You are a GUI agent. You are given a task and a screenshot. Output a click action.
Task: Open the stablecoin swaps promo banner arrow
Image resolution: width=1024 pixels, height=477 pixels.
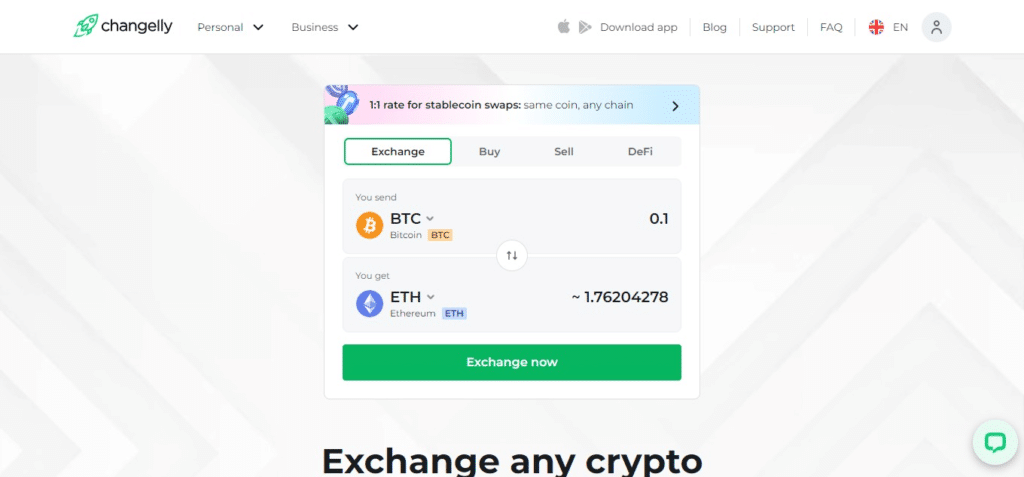tap(675, 105)
